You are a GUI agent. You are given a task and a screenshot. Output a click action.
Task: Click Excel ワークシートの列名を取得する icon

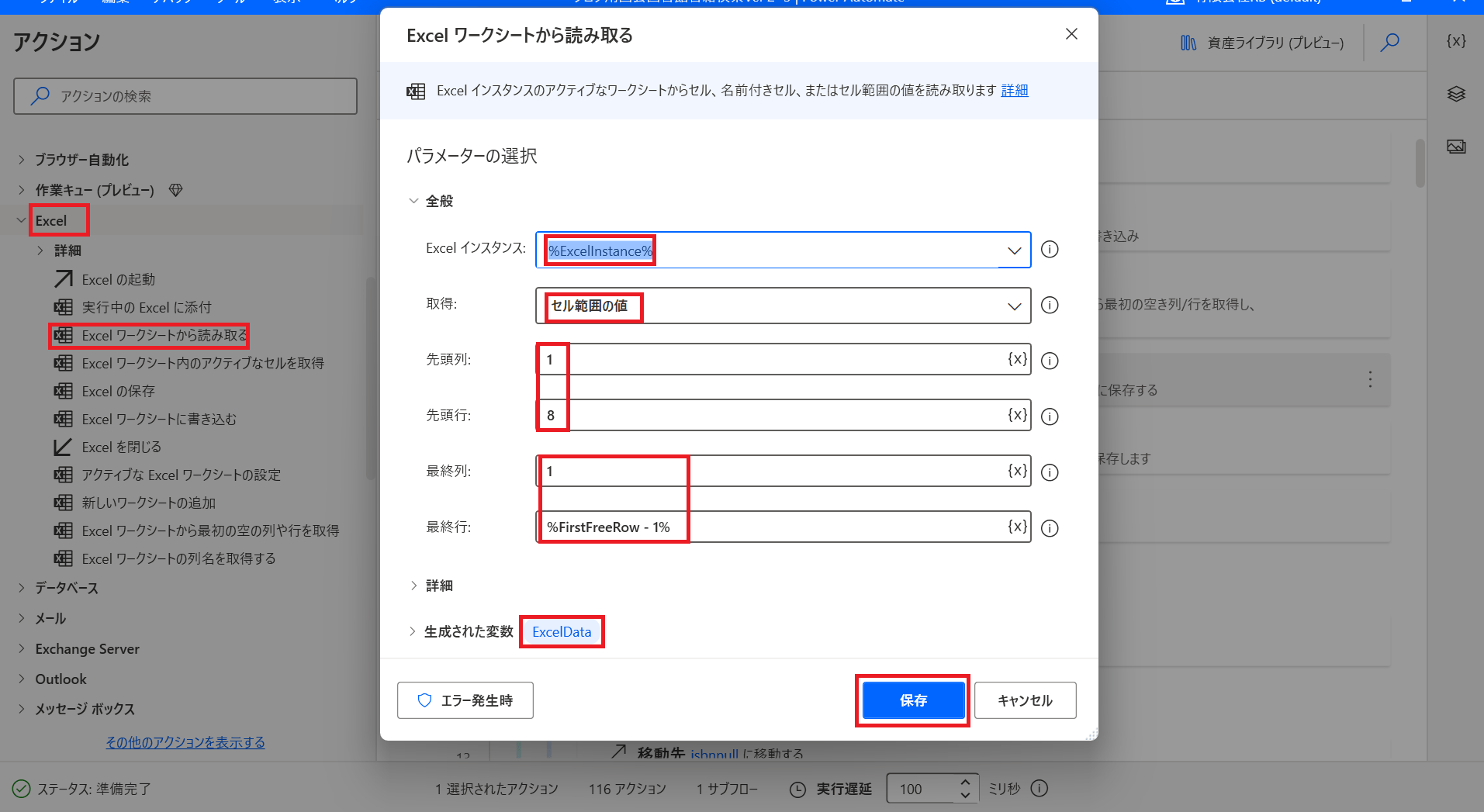tap(63, 558)
